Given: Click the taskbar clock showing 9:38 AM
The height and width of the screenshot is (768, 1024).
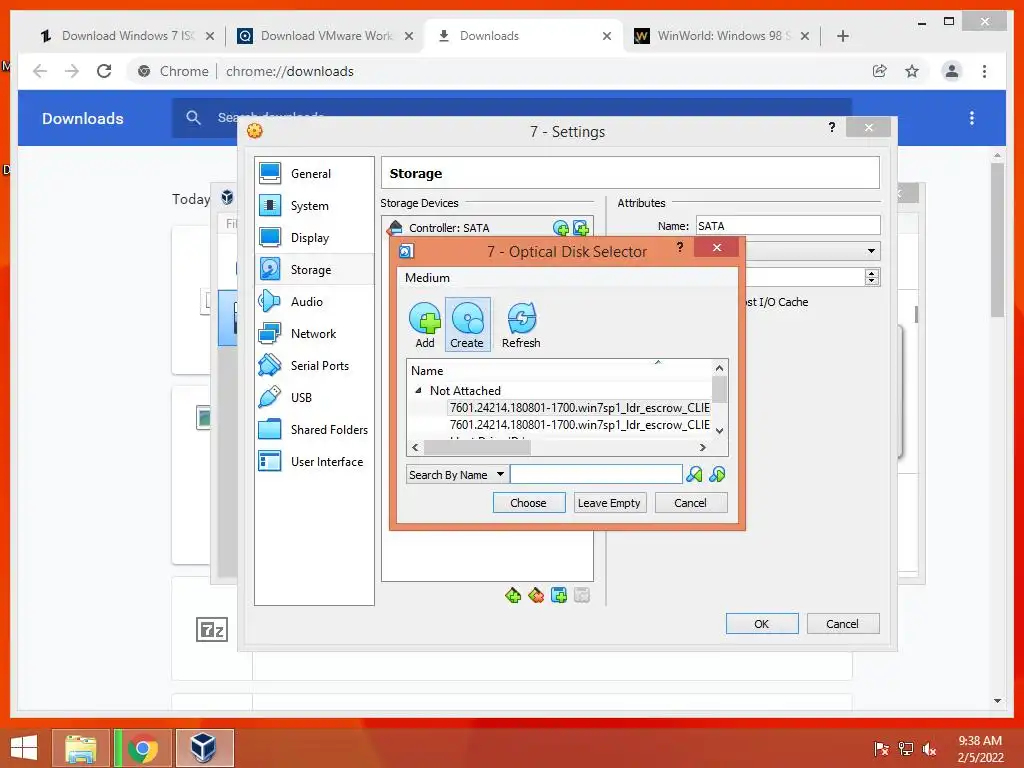Looking at the screenshot, I should pos(980,749).
